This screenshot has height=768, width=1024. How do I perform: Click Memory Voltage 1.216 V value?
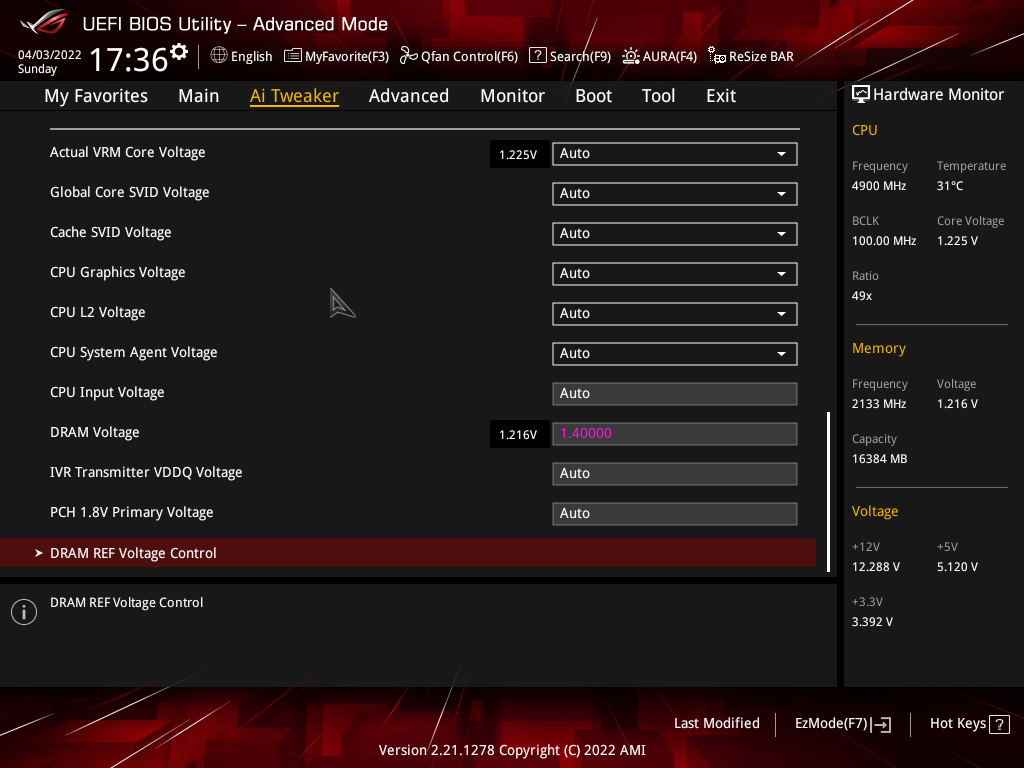[x=957, y=404]
